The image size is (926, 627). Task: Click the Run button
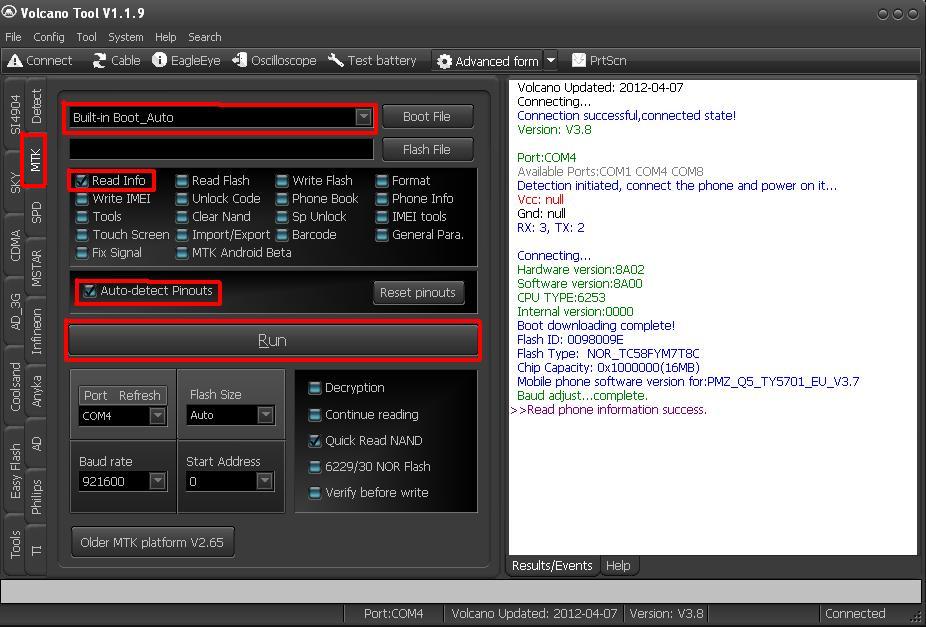pos(272,341)
